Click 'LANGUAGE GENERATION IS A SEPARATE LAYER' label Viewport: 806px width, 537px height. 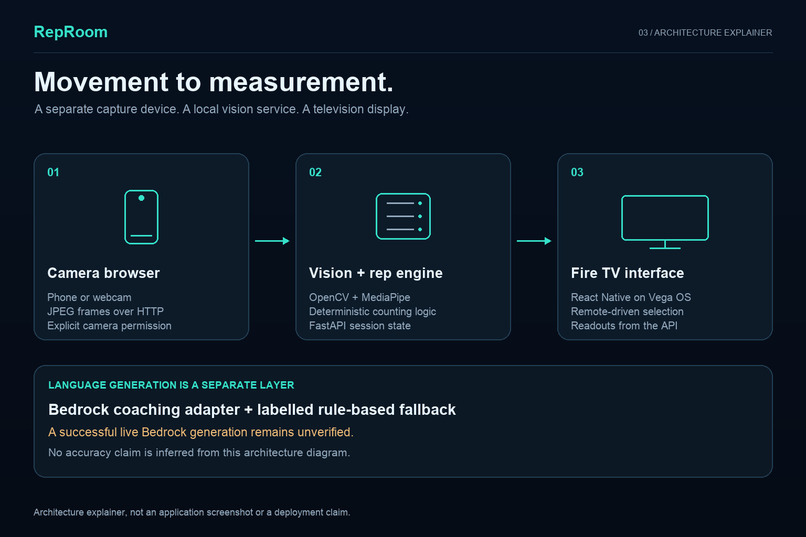click(x=171, y=385)
